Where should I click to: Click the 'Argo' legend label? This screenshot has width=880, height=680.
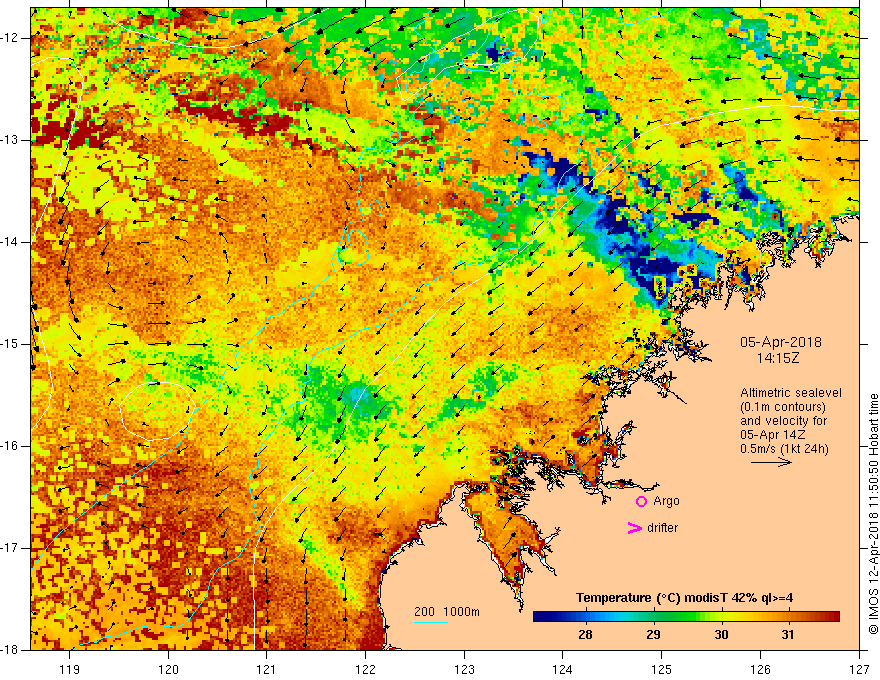click(x=666, y=501)
